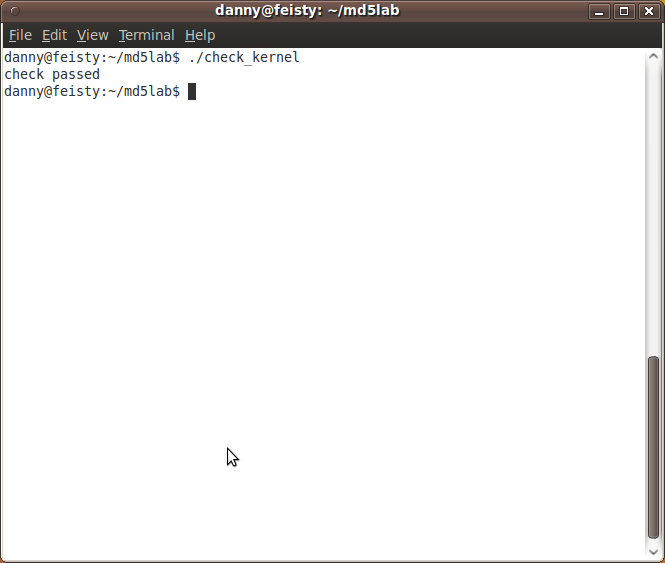This screenshot has width=665, height=563.
Task: Click the scrollbar up arrow
Action: click(653, 56)
